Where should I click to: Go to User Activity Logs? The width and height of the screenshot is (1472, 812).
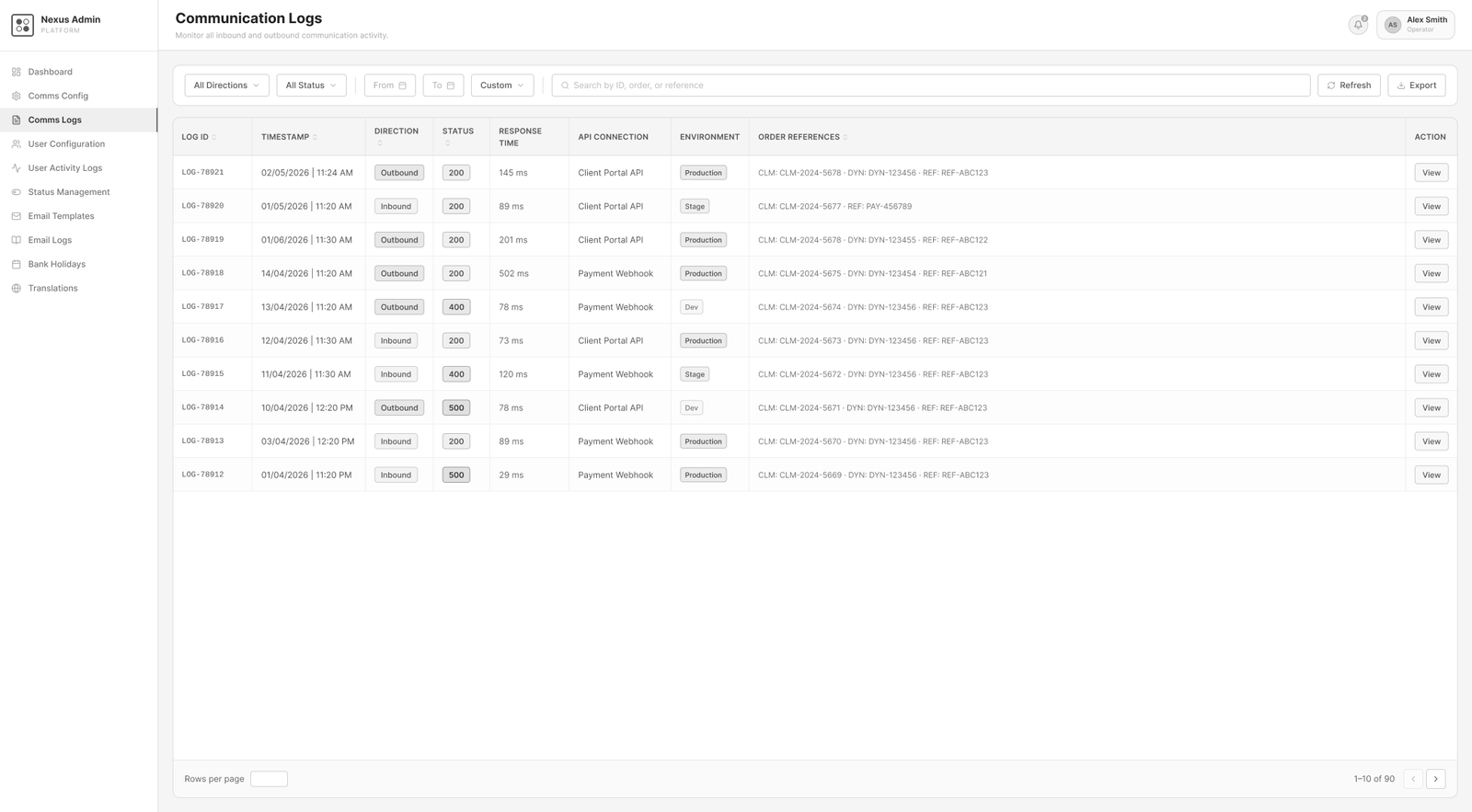click(x=79, y=168)
